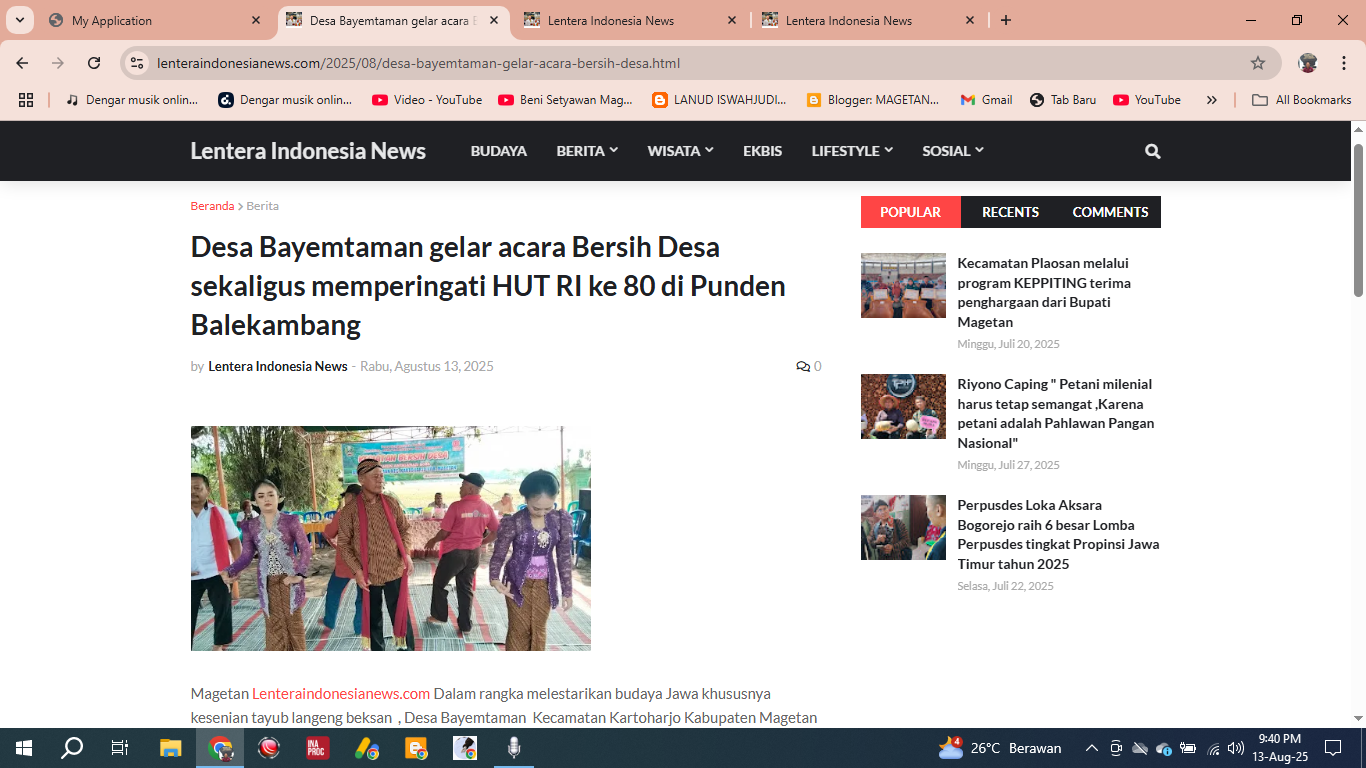Click the browser forward arrow
Image resolution: width=1366 pixels, height=768 pixels.
tap(58, 63)
